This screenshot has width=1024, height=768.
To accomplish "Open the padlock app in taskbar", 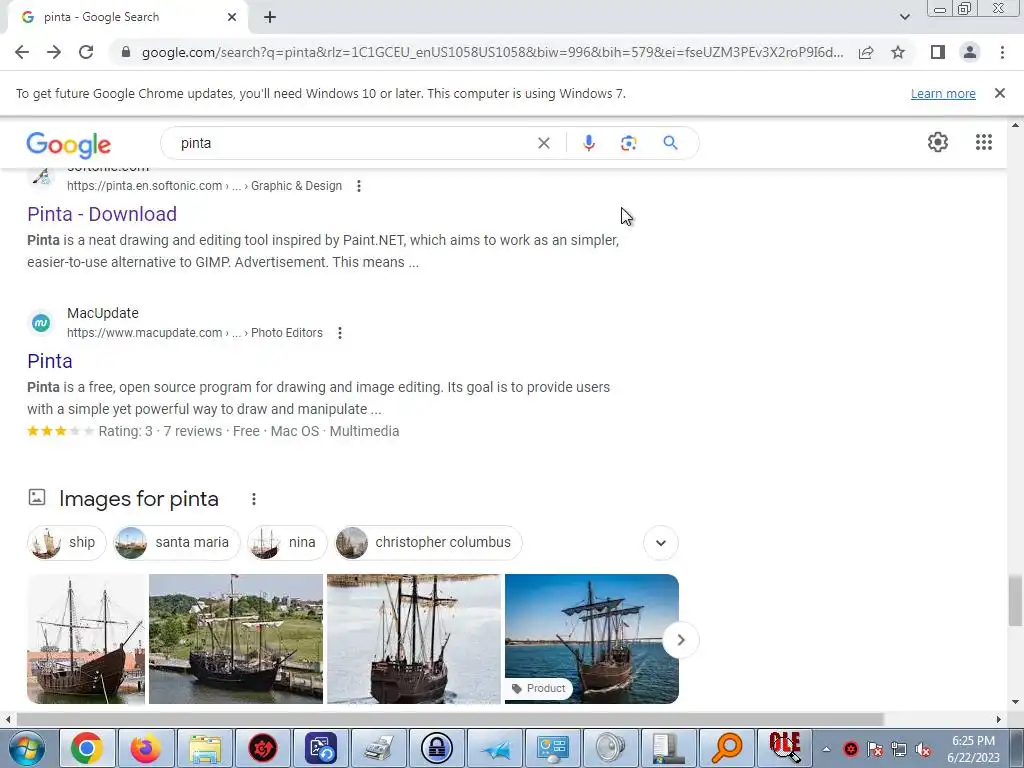I will pyautogui.click(x=437, y=748).
